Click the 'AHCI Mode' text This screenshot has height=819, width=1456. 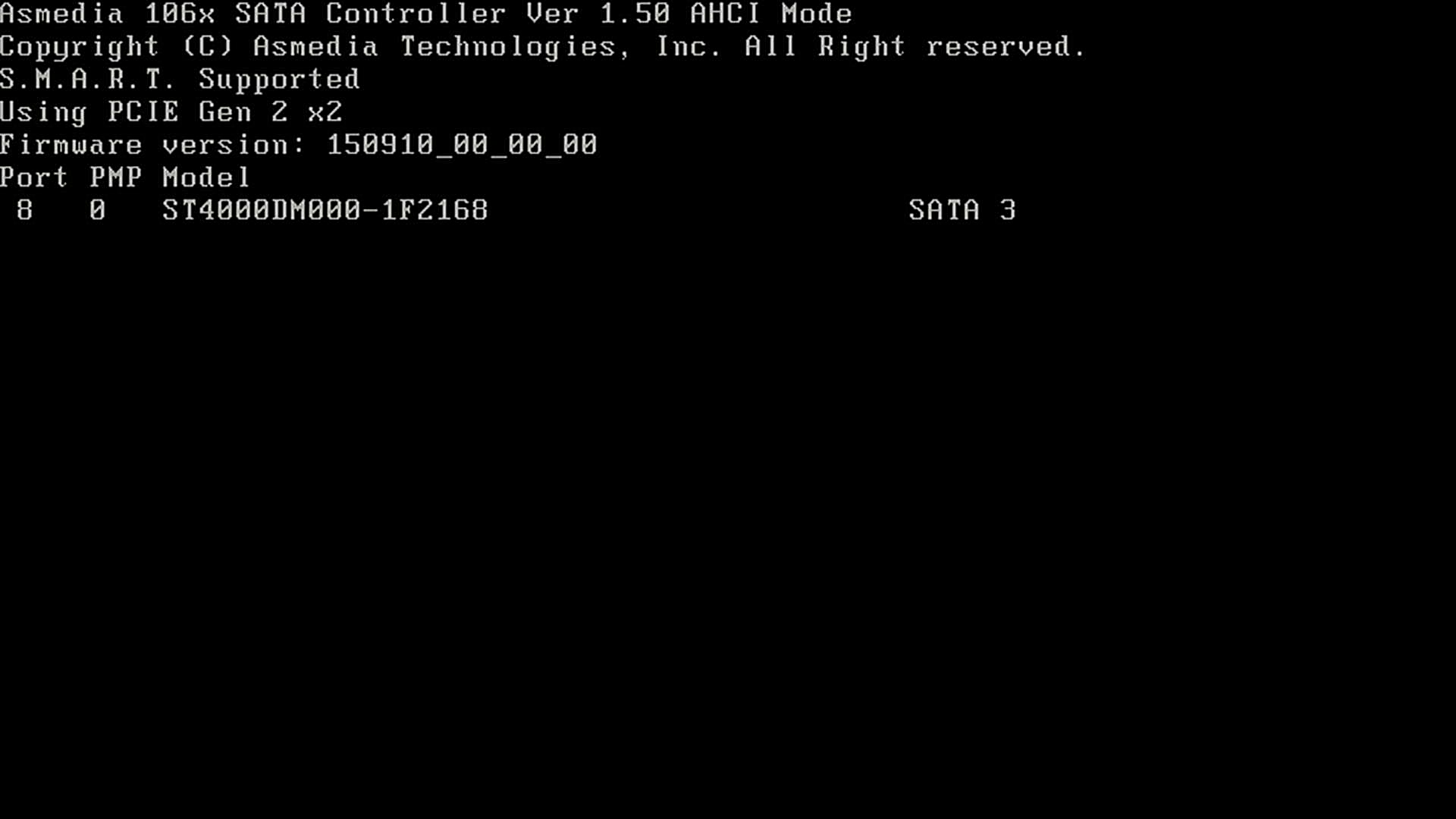tap(771, 14)
